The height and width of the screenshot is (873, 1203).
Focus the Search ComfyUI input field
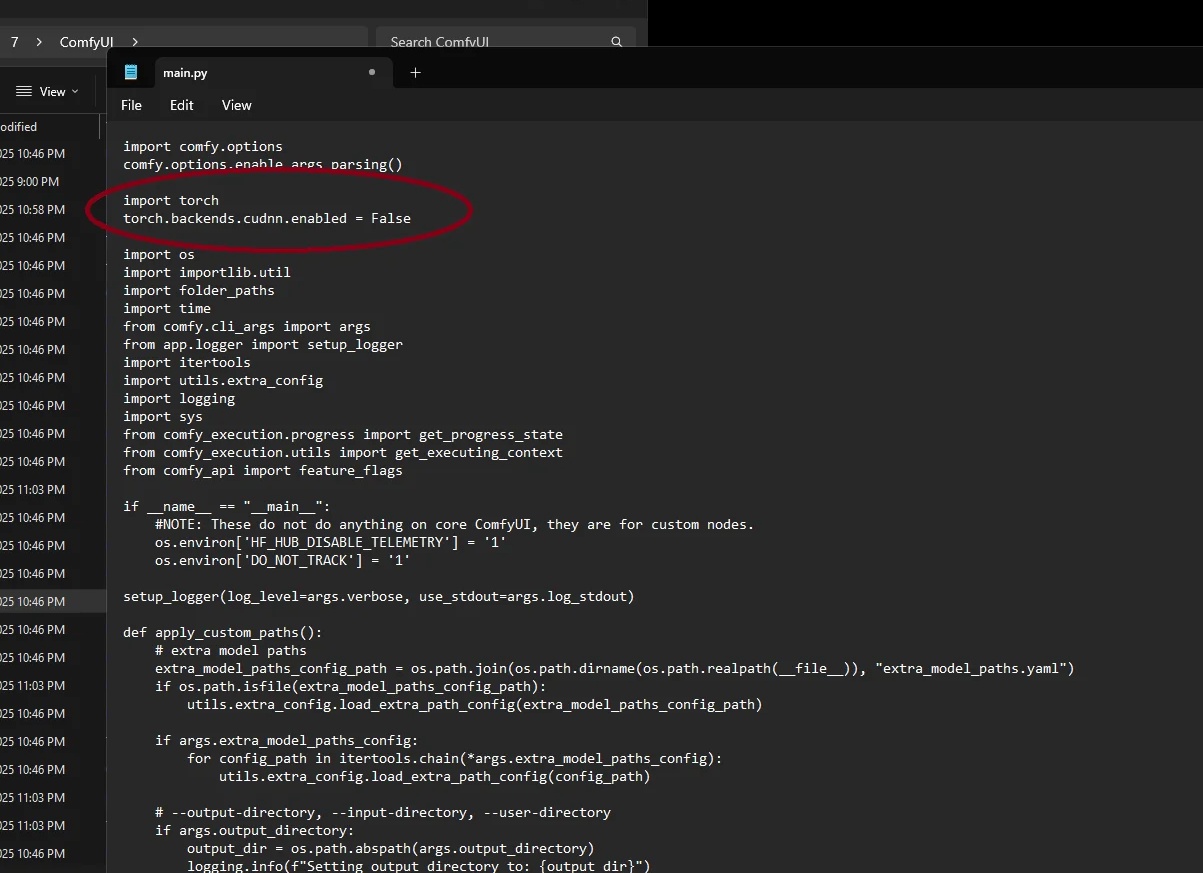click(505, 42)
